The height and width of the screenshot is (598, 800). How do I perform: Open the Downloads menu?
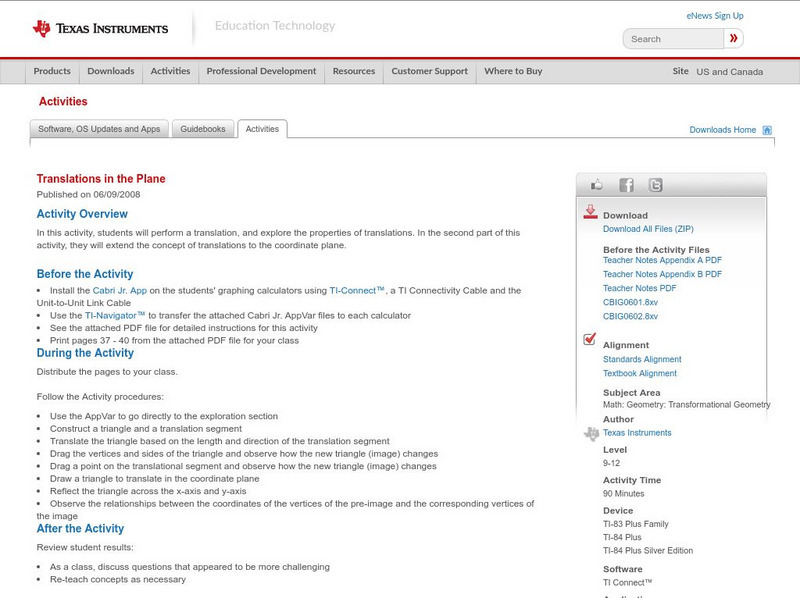tap(111, 71)
